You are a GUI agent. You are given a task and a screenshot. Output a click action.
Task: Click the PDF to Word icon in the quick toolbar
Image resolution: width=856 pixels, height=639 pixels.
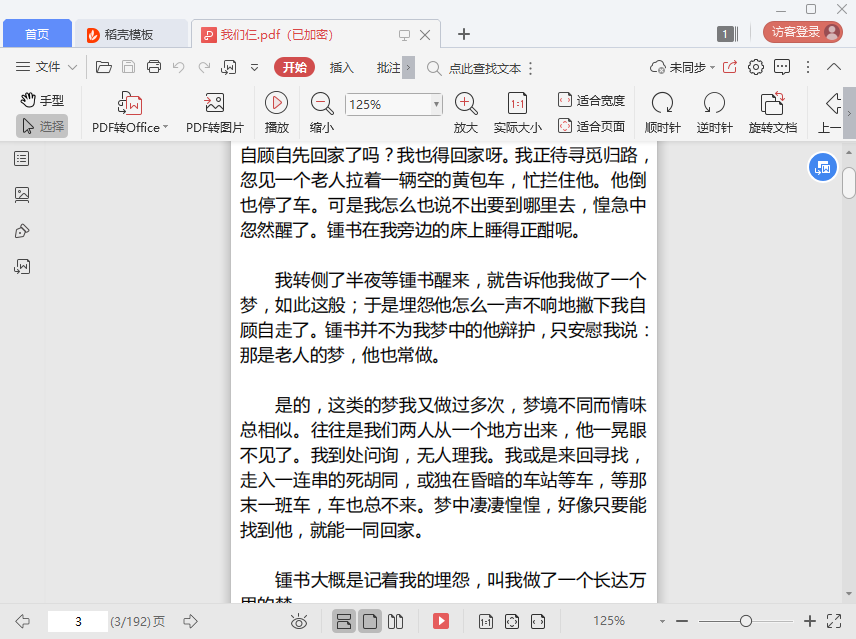pos(229,67)
